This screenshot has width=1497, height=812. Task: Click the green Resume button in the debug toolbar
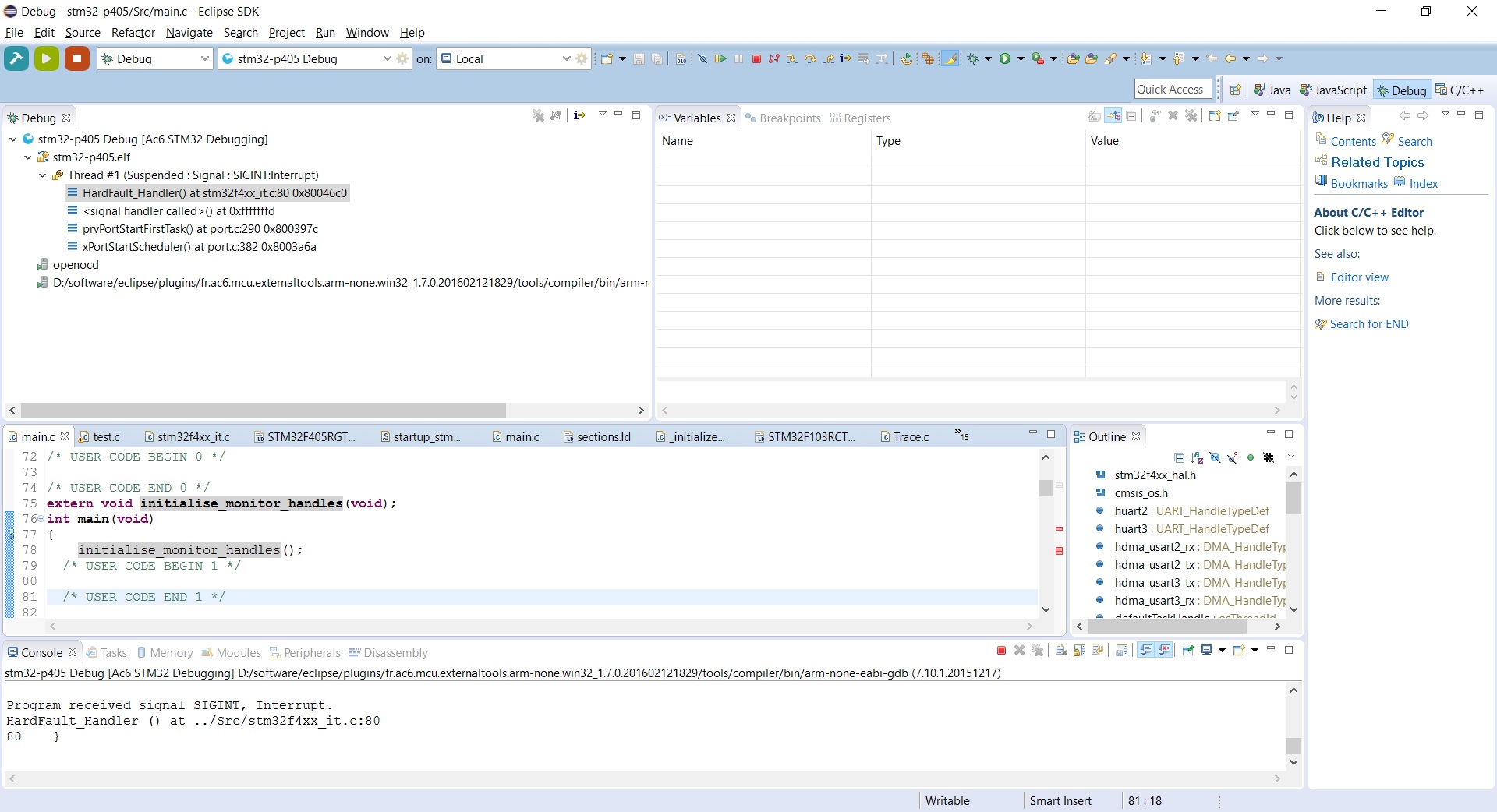coord(720,59)
